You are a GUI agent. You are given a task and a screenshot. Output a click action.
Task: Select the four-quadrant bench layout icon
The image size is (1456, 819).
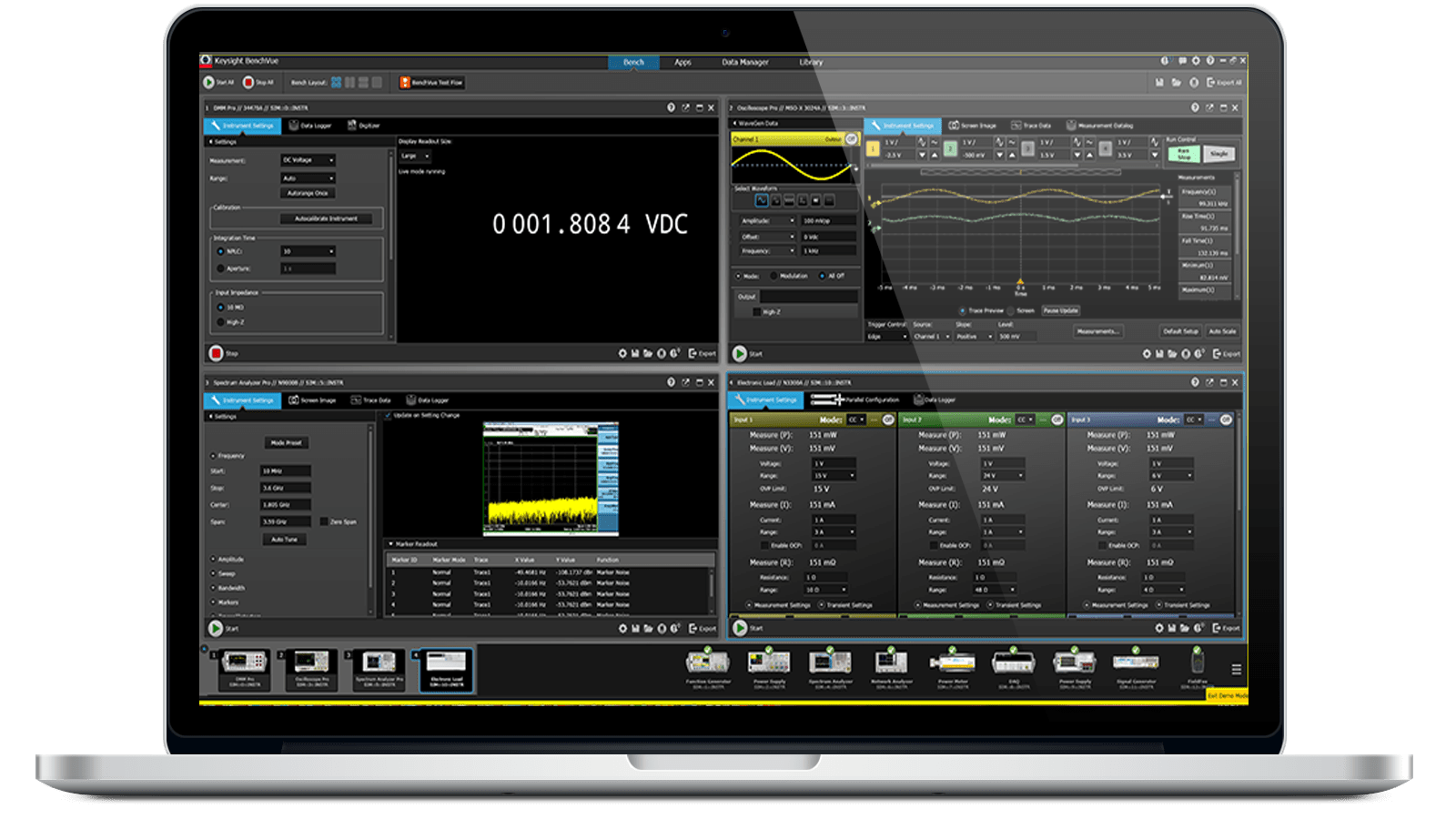[x=337, y=82]
